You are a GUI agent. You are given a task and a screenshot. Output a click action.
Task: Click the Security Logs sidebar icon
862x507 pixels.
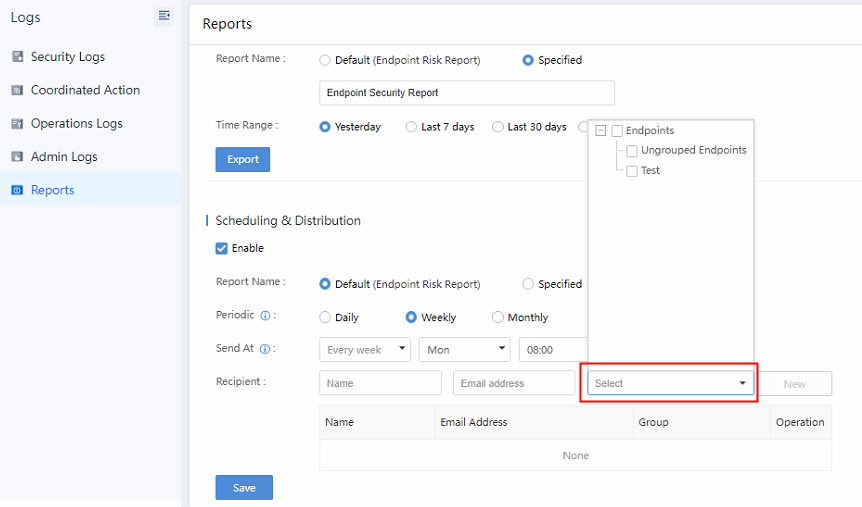(x=17, y=57)
